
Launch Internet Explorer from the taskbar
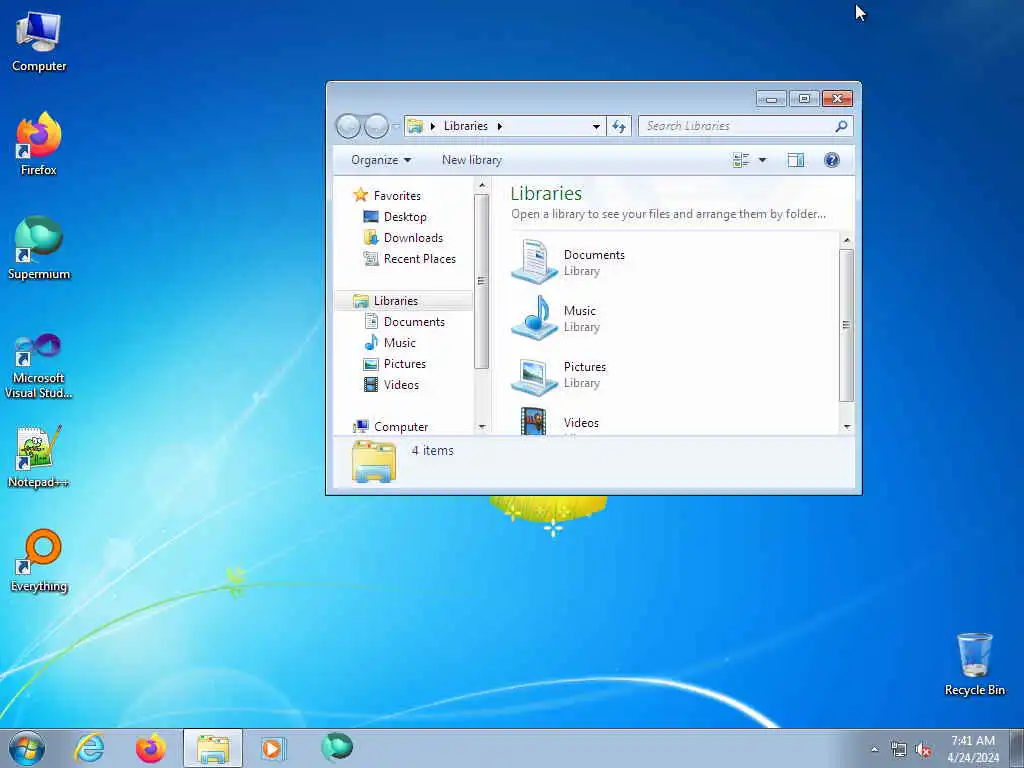(x=89, y=748)
